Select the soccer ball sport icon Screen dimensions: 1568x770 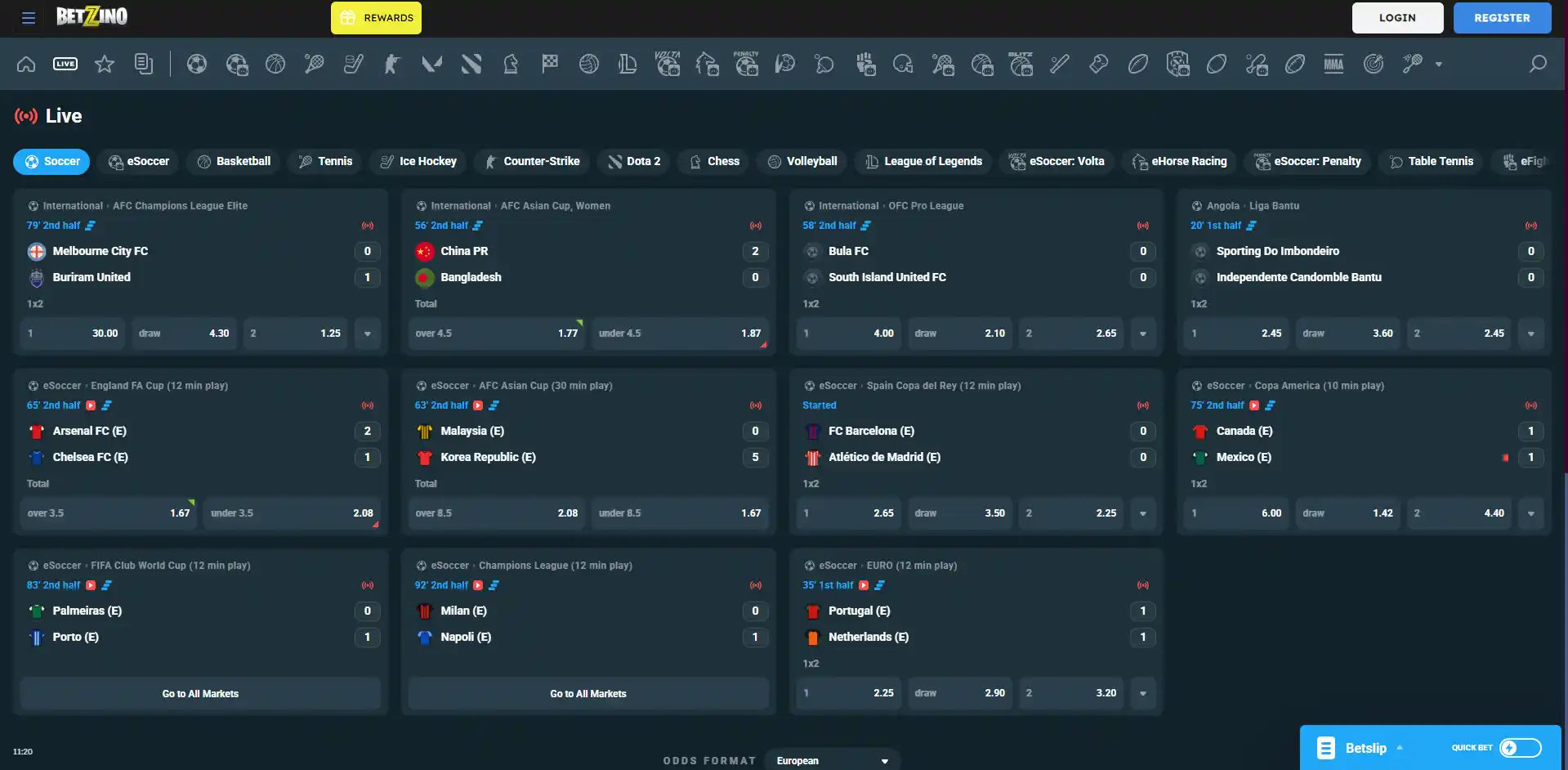[197, 64]
